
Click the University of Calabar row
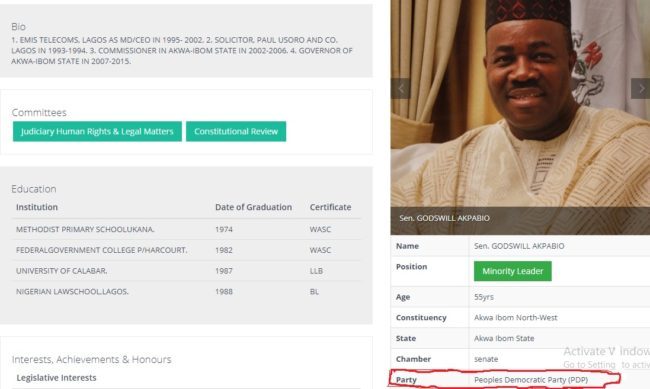coord(187,271)
